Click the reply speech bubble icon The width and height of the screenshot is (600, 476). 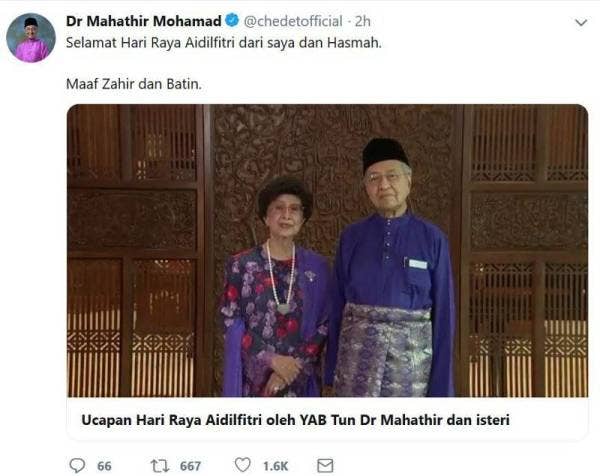[77, 465]
